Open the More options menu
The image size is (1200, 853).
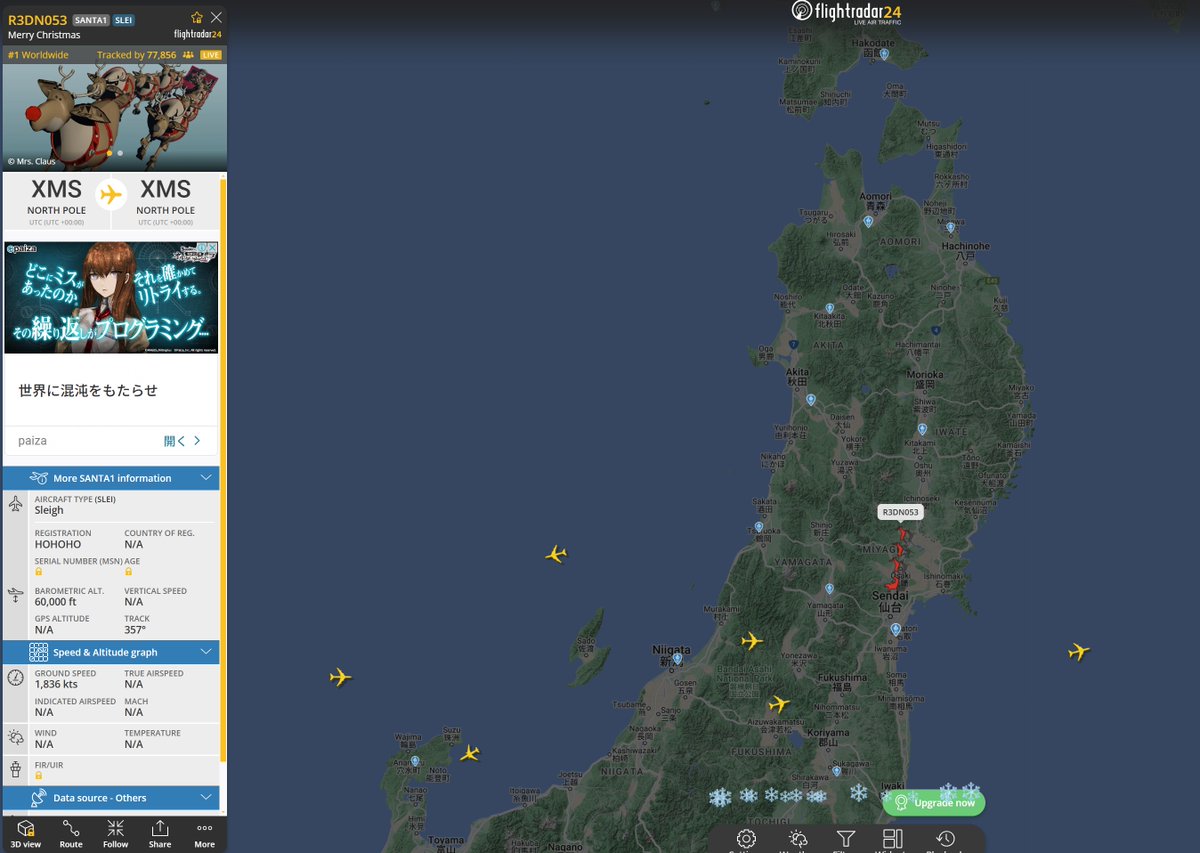point(205,835)
